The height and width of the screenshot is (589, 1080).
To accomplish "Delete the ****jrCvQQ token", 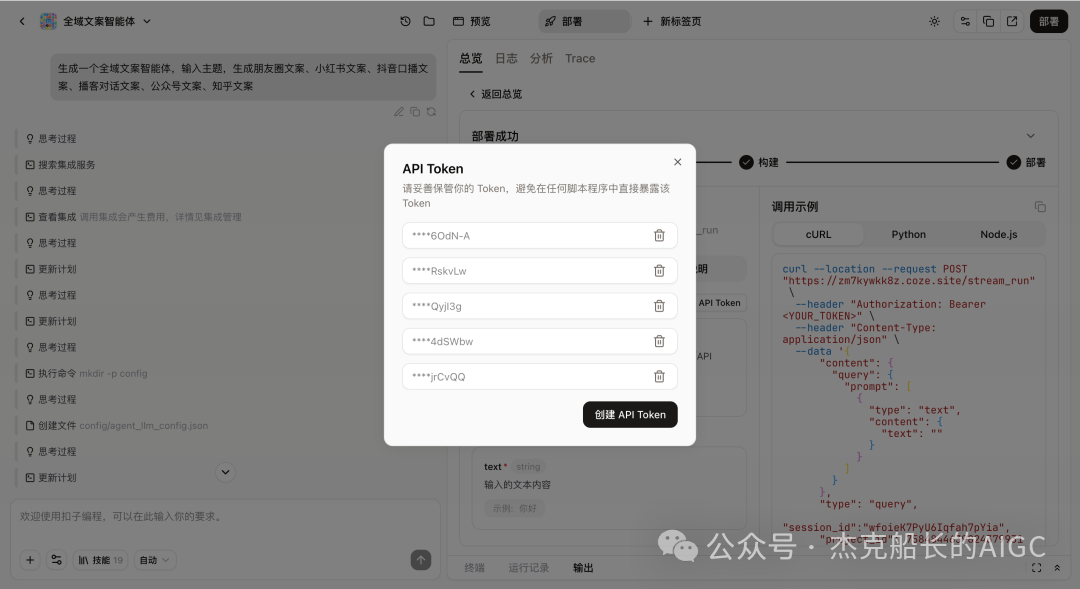I will coord(659,376).
